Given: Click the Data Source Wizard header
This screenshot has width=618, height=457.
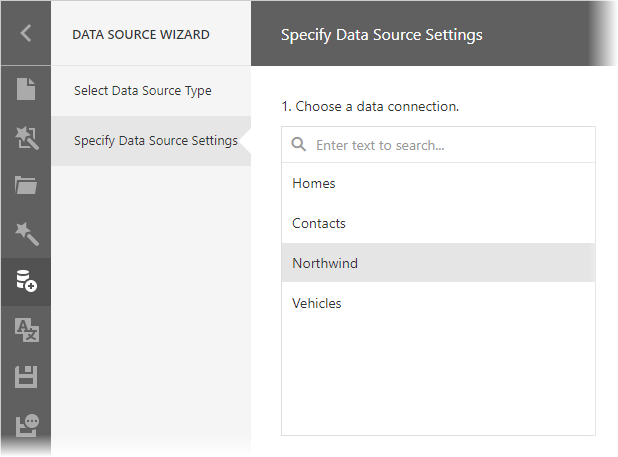Looking at the screenshot, I should click(x=141, y=35).
